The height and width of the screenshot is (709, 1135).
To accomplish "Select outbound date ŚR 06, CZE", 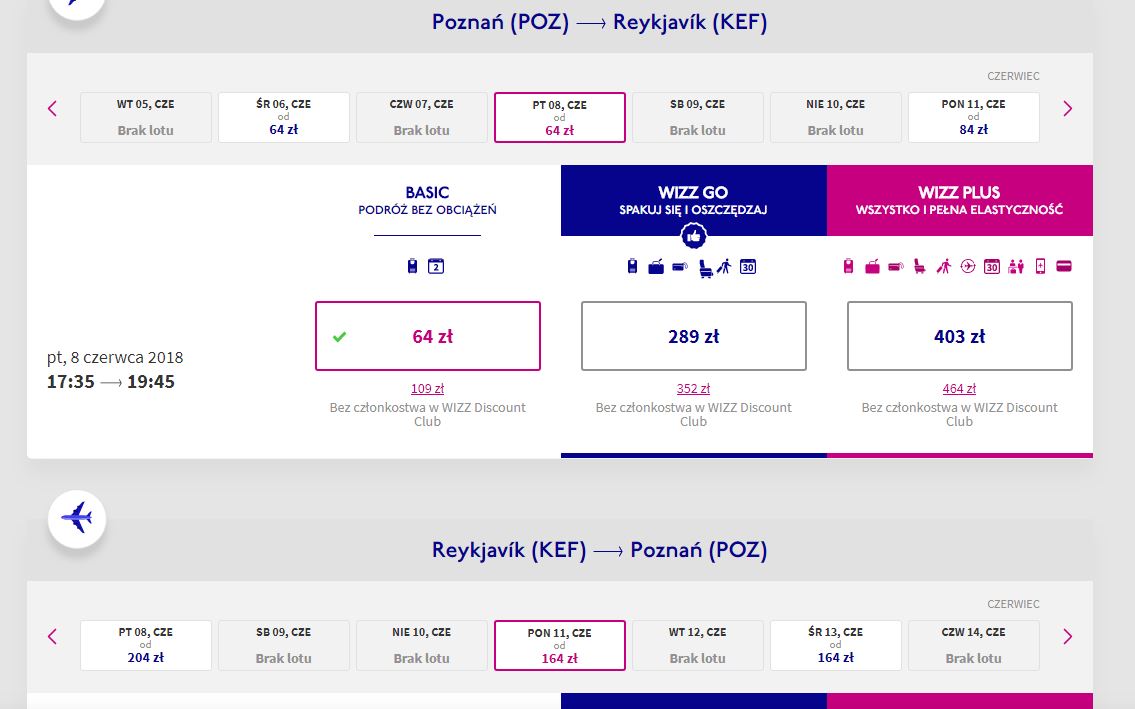I will (x=284, y=117).
